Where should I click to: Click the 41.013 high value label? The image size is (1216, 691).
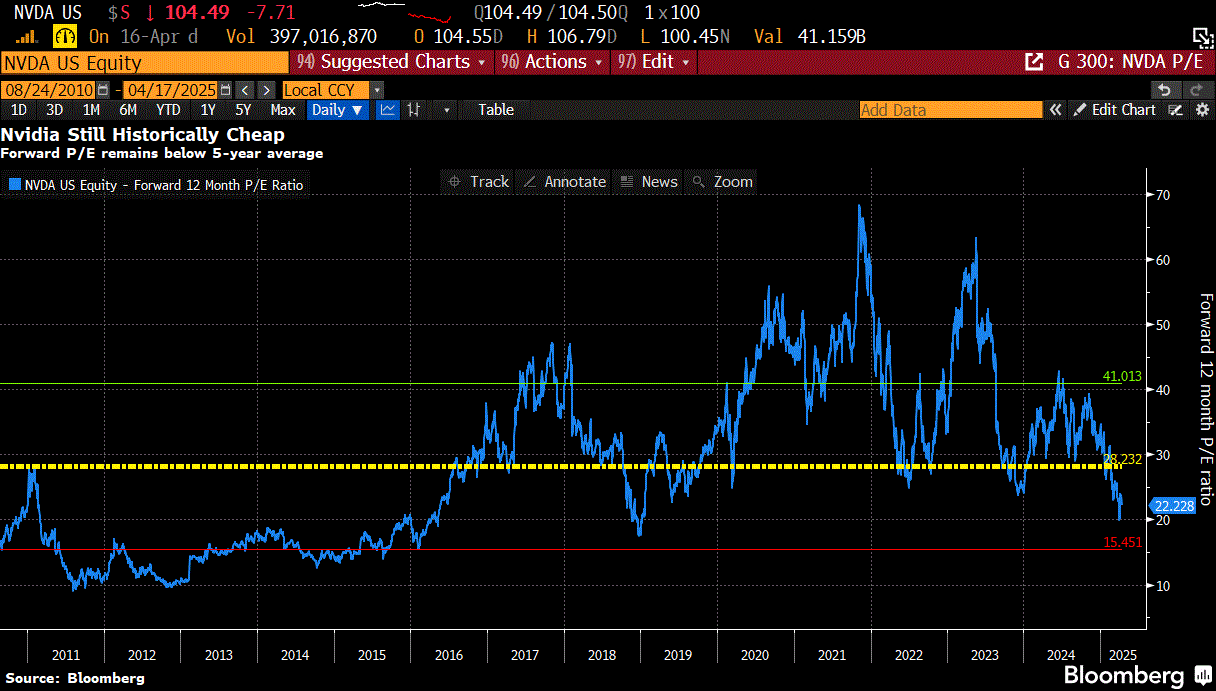tap(1122, 377)
